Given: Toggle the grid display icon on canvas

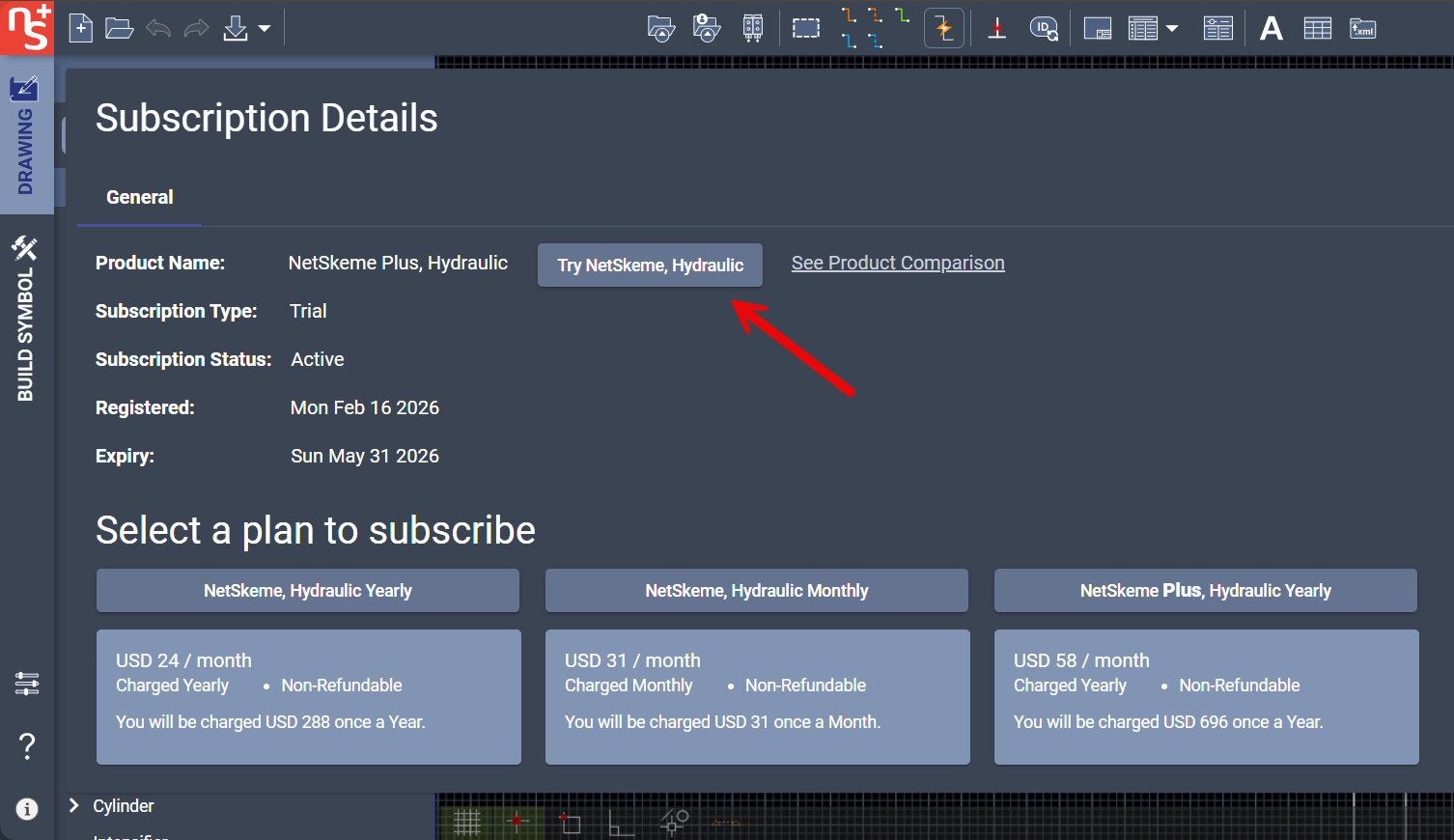Looking at the screenshot, I should [467, 822].
